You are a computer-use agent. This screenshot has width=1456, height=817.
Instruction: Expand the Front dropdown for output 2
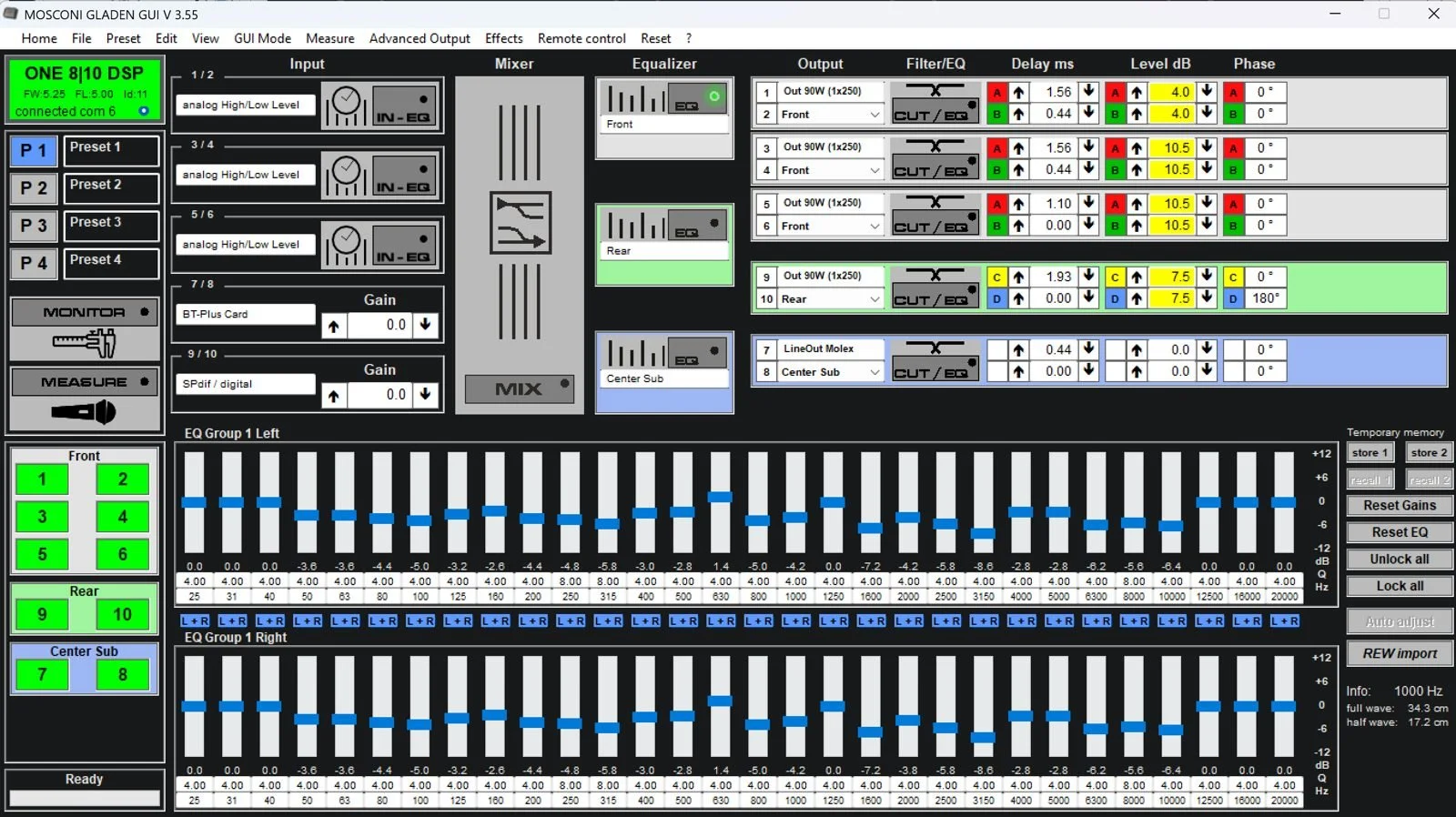point(875,115)
